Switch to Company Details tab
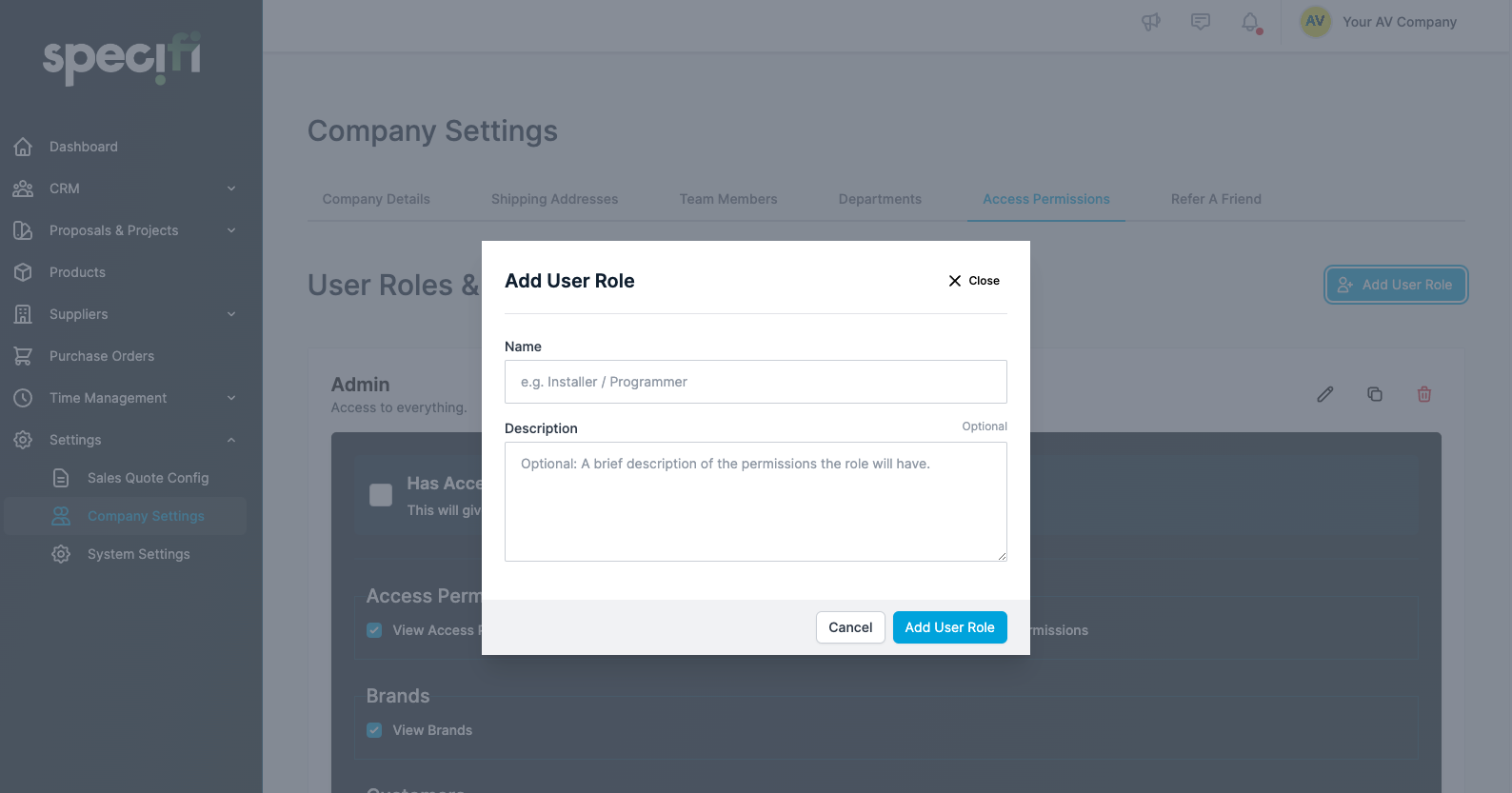The height and width of the screenshot is (793, 1512). (376, 199)
